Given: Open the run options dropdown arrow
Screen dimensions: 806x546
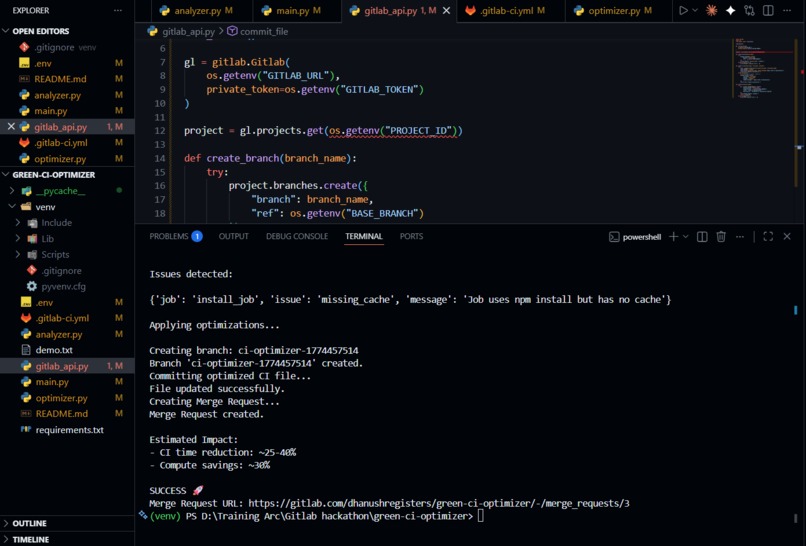Looking at the screenshot, I should 695,10.
